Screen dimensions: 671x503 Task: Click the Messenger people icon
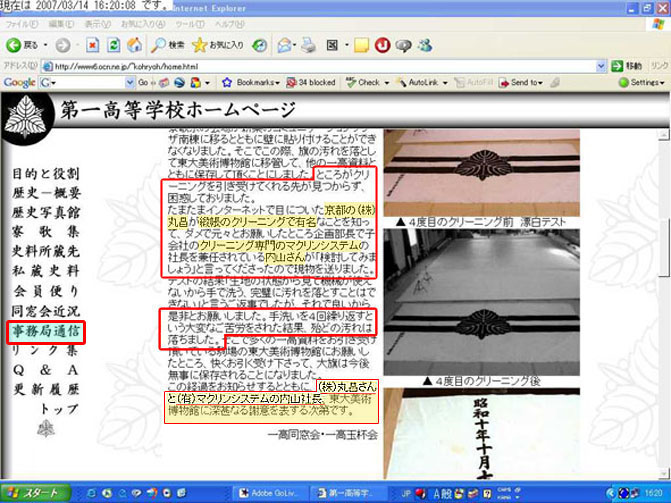tap(425, 45)
